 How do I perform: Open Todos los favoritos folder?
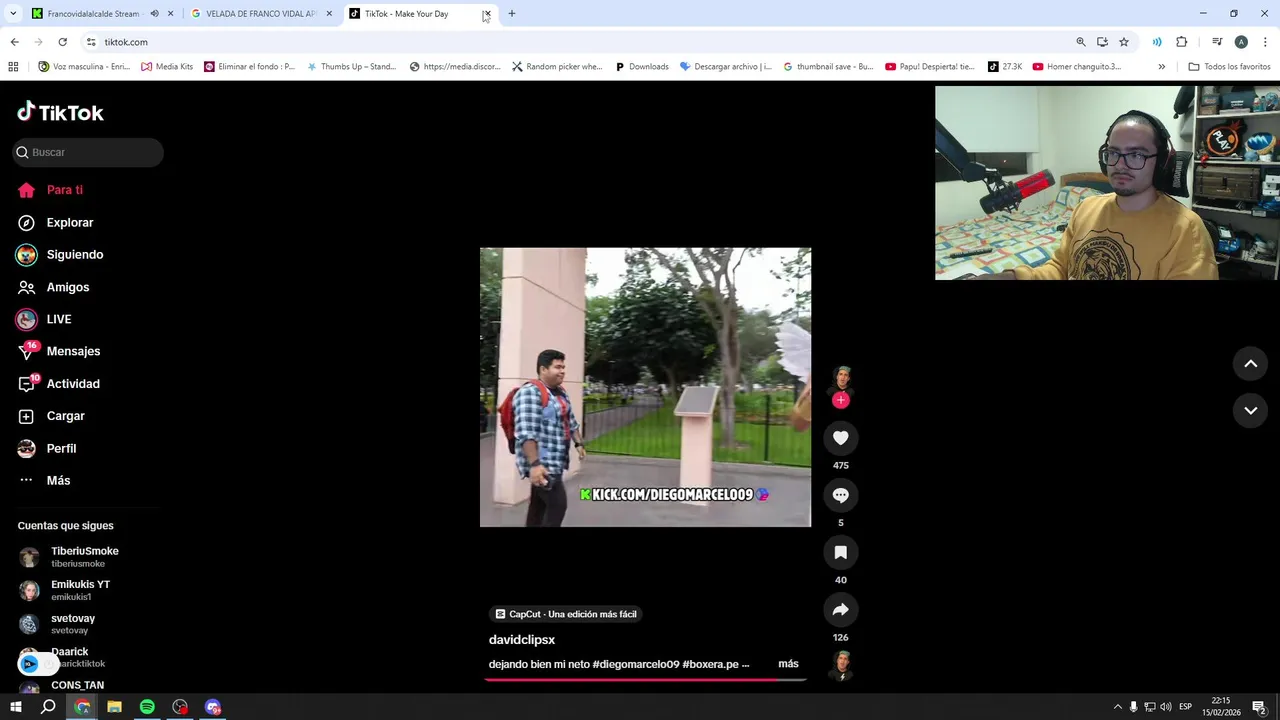tap(1229, 67)
